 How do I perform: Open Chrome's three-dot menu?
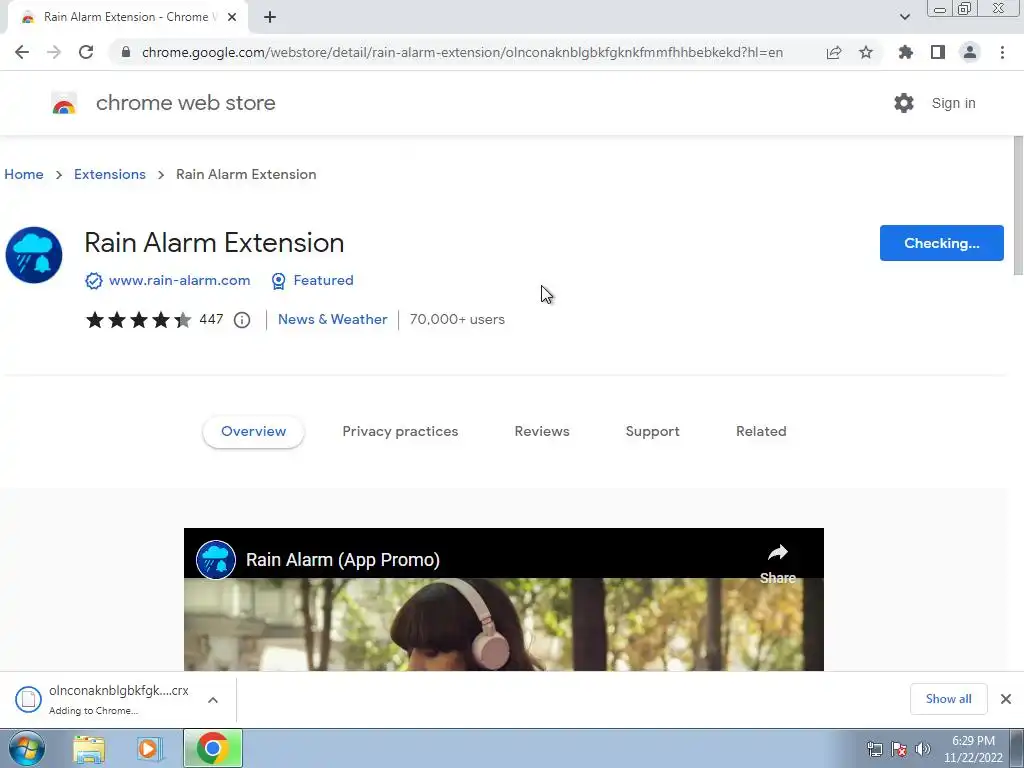[1002, 52]
